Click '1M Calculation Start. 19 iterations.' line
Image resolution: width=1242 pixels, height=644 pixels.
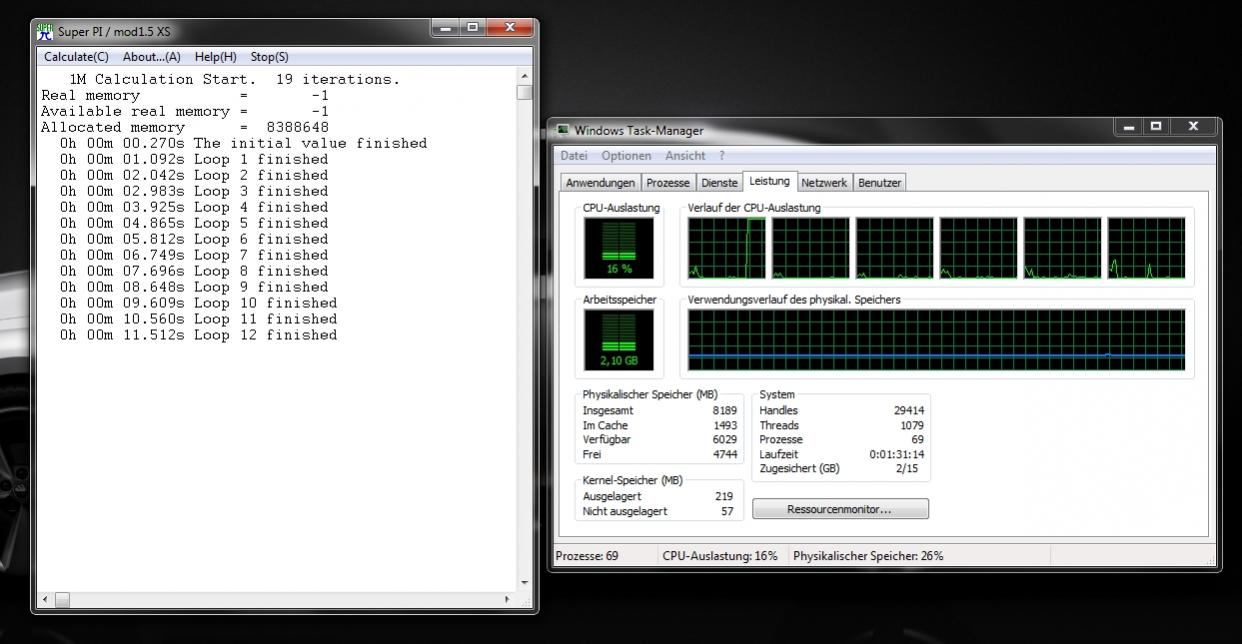(x=234, y=79)
